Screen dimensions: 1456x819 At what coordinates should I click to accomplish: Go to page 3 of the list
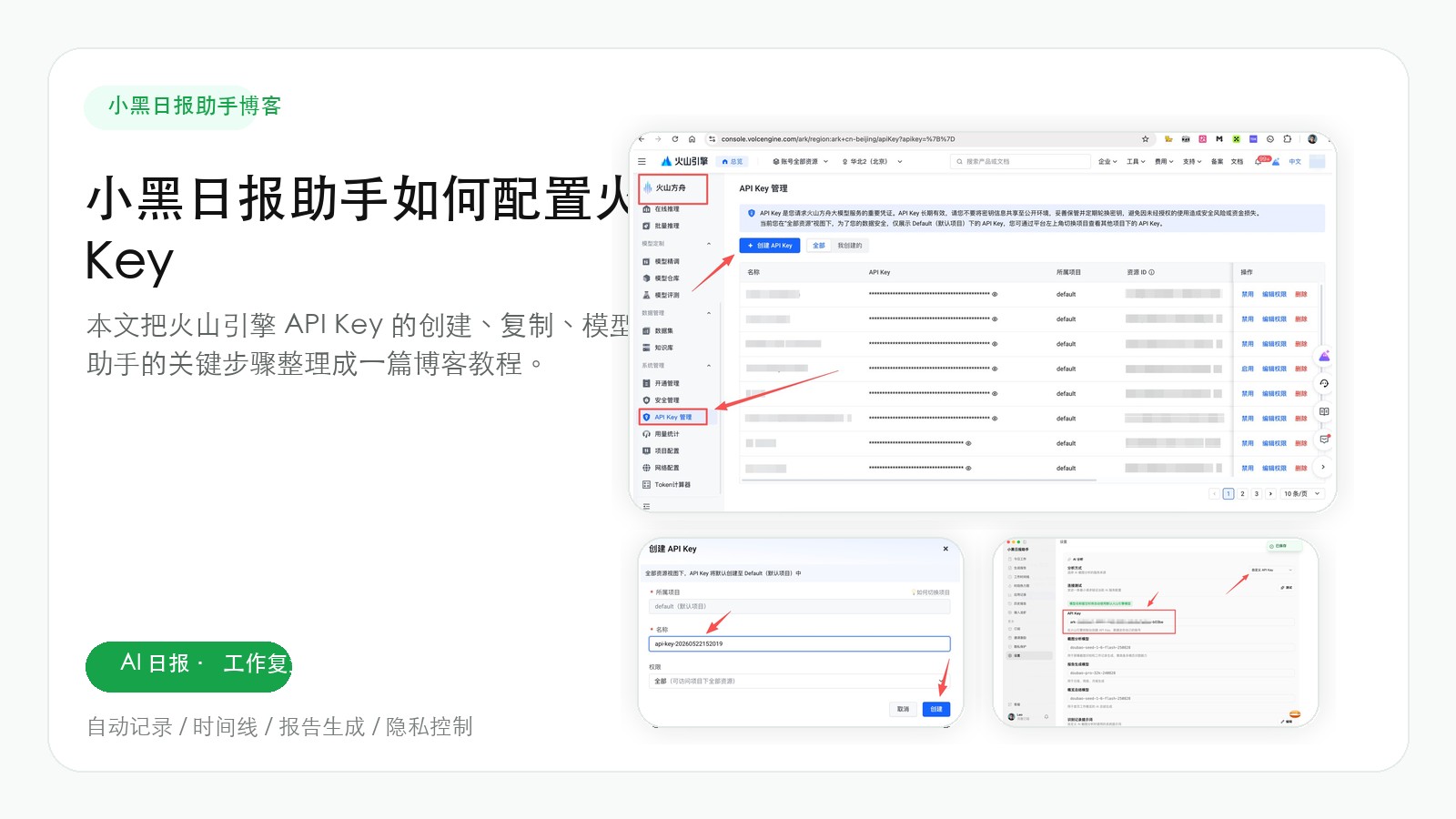point(1257,494)
